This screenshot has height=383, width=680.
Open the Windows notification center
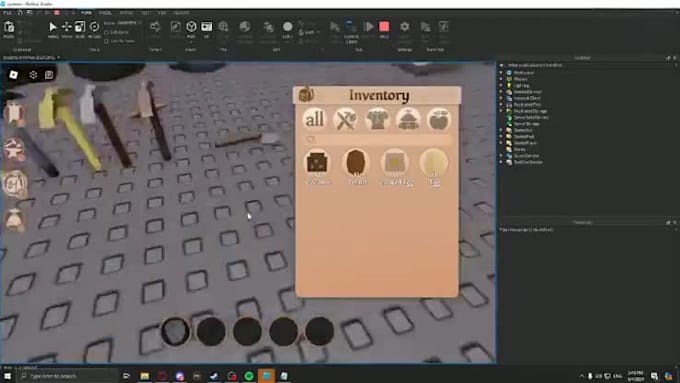click(x=654, y=376)
